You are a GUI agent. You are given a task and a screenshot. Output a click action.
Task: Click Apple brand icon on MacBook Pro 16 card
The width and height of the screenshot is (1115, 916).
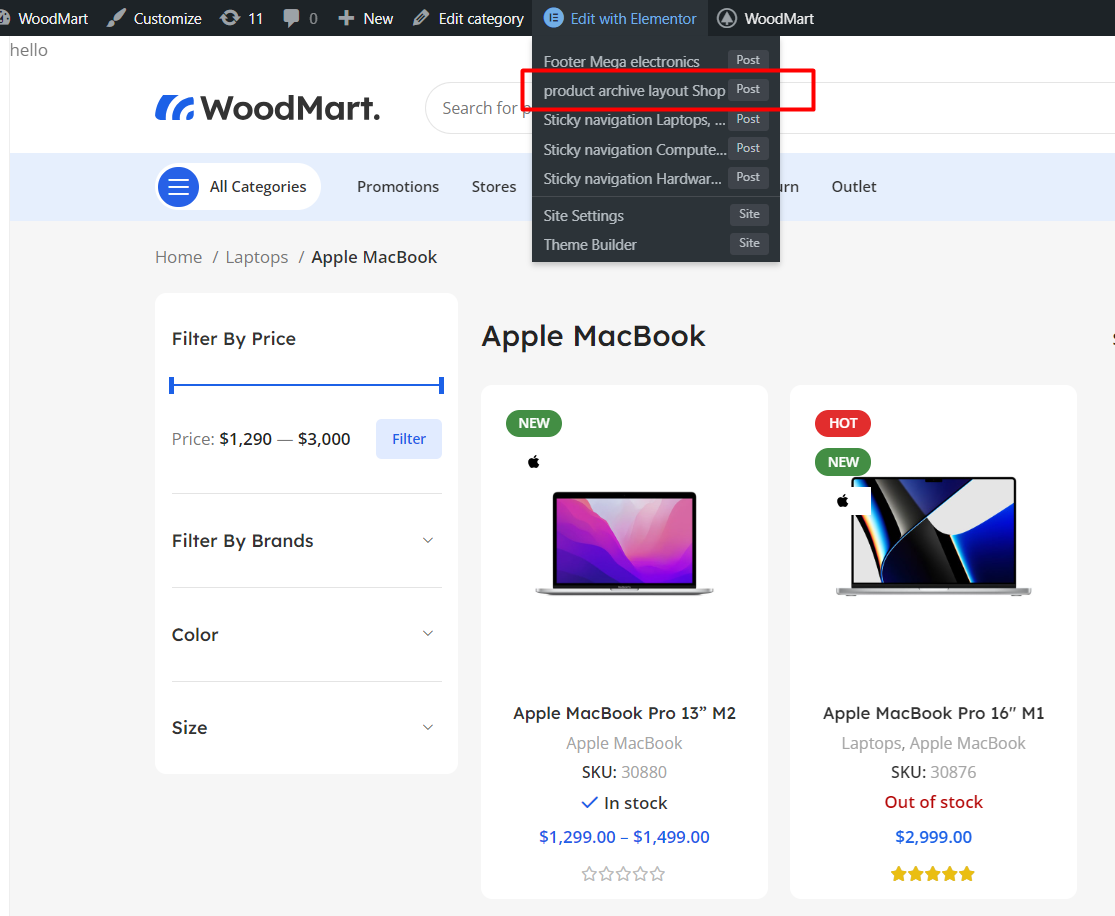point(843,501)
